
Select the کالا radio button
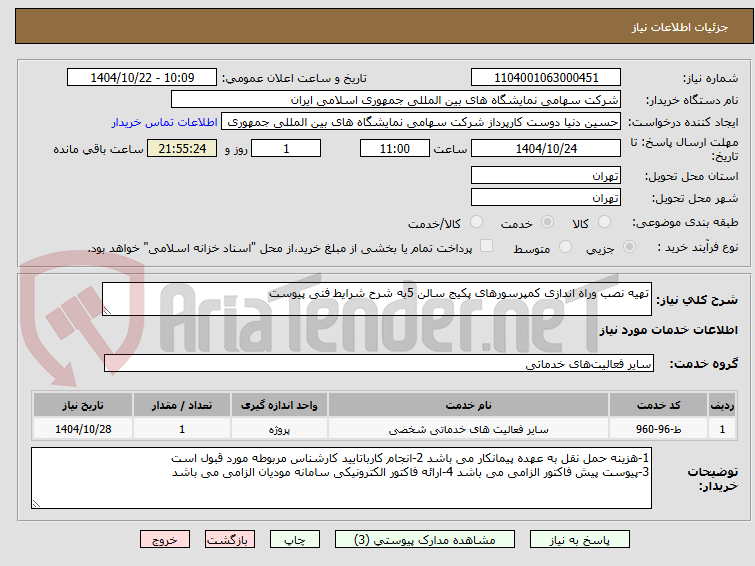(604, 222)
